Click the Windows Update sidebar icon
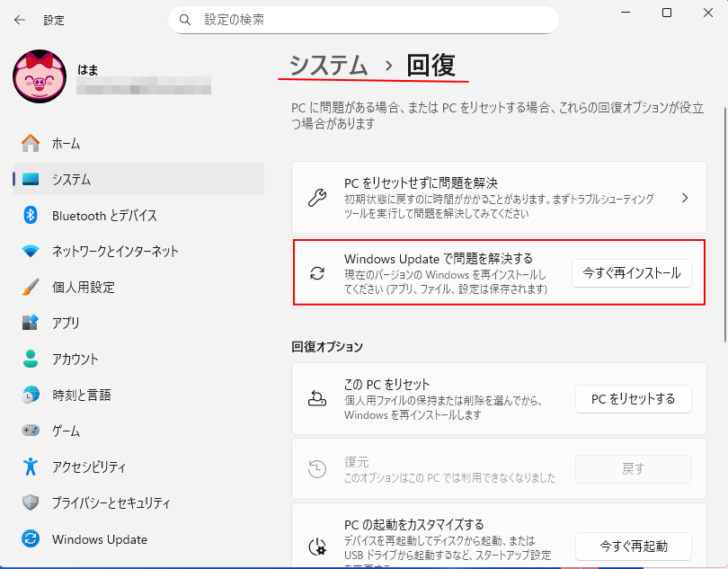Screen dimensions: 728x569 coord(31,538)
